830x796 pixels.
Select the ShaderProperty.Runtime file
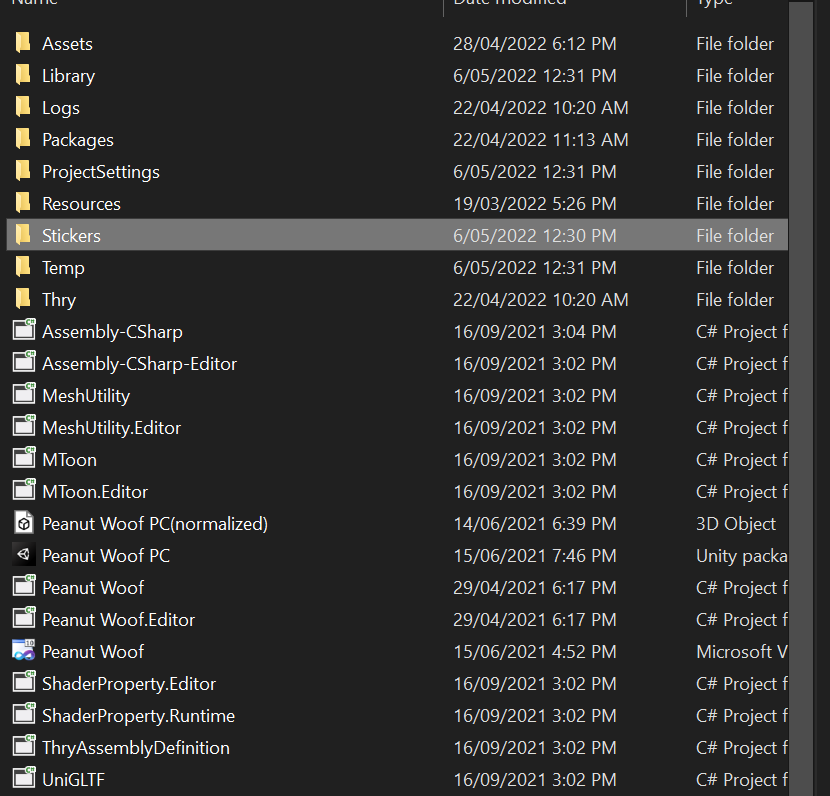click(138, 715)
